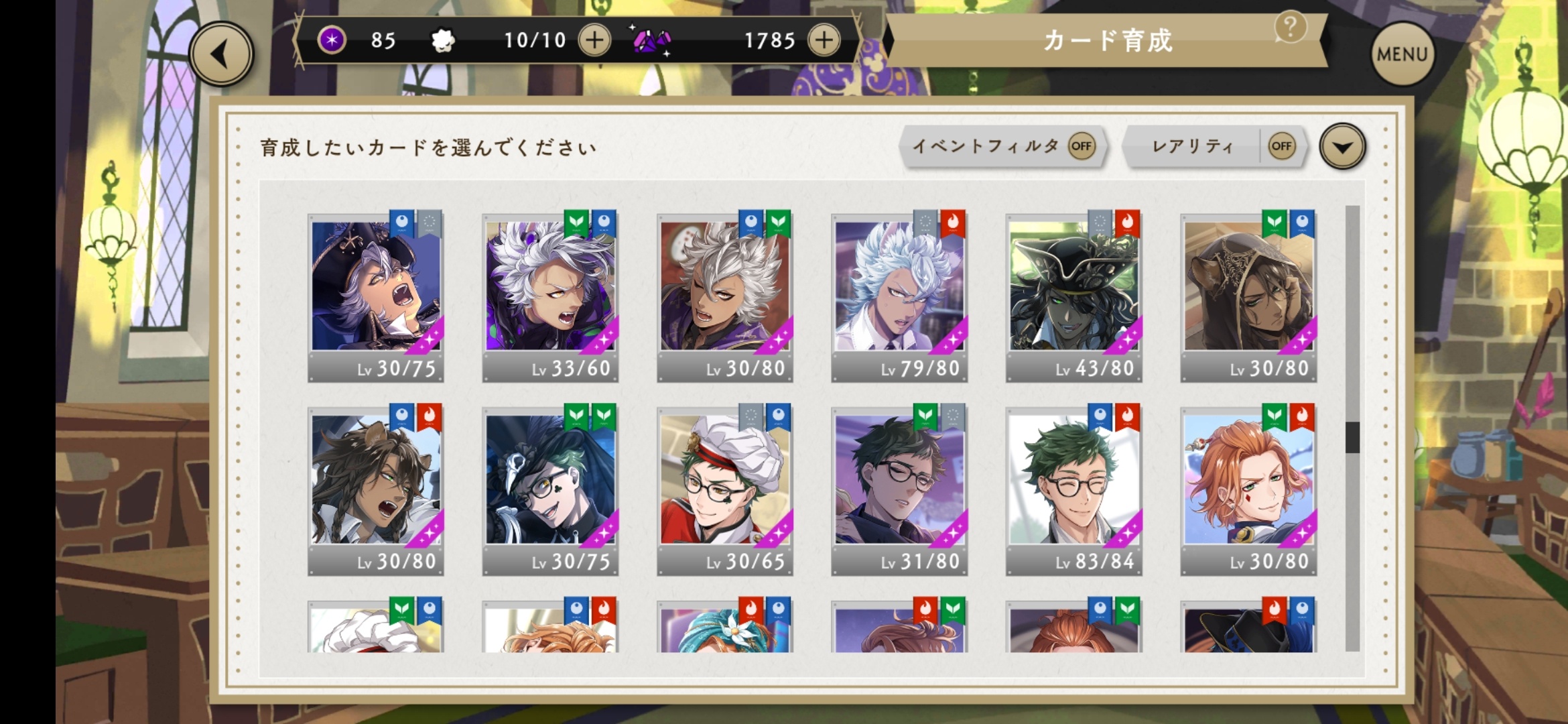Select the Lv 30/65 chef hat card
This screenshot has height=724, width=1568.
click(725, 490)
